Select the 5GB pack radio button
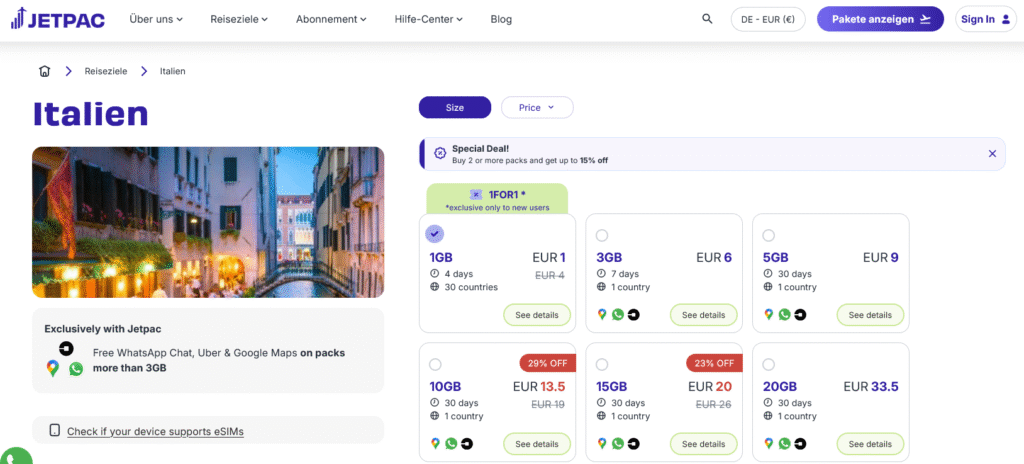Image resolution: width=1024 pixels, height=464 pixels. [769, 235]
